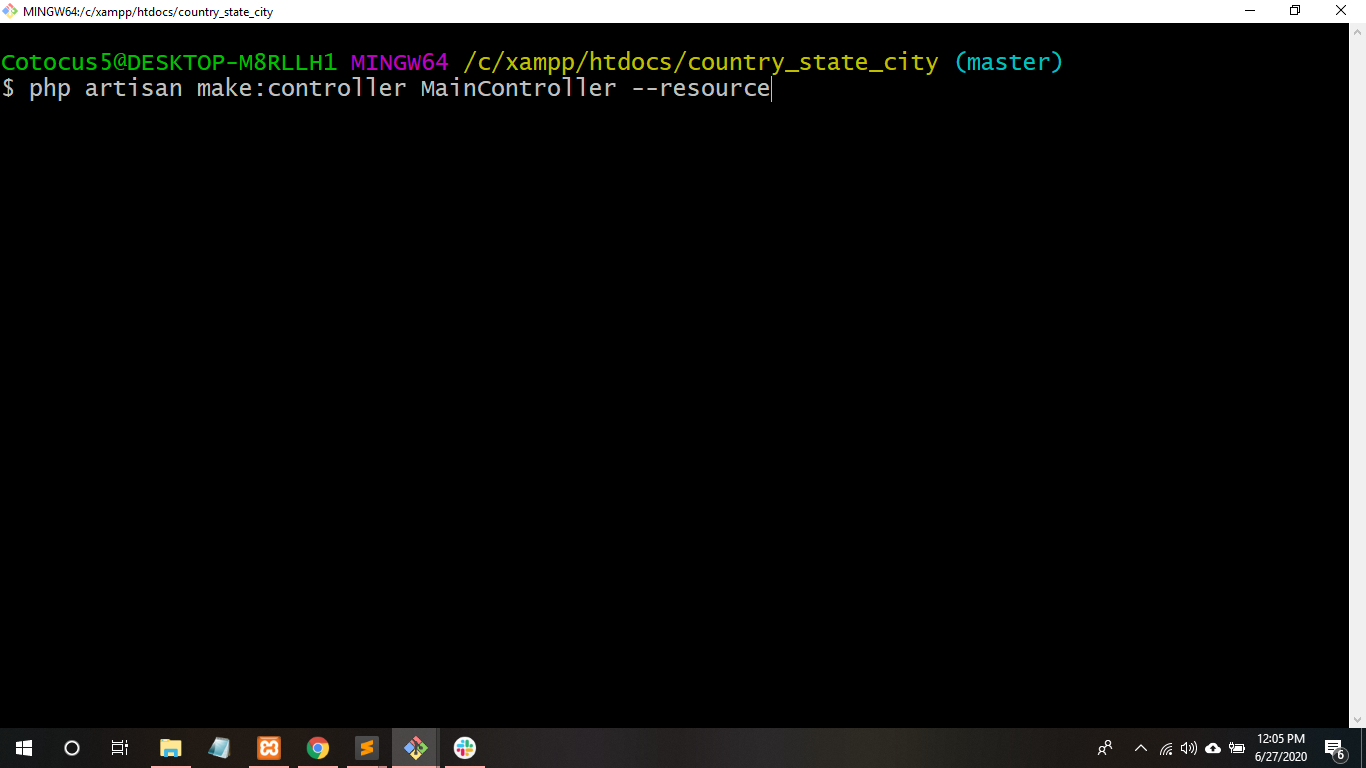This screenshot has height=768, width=1366.
Task: Click MainController in the command line
Action: click(519, 88)
